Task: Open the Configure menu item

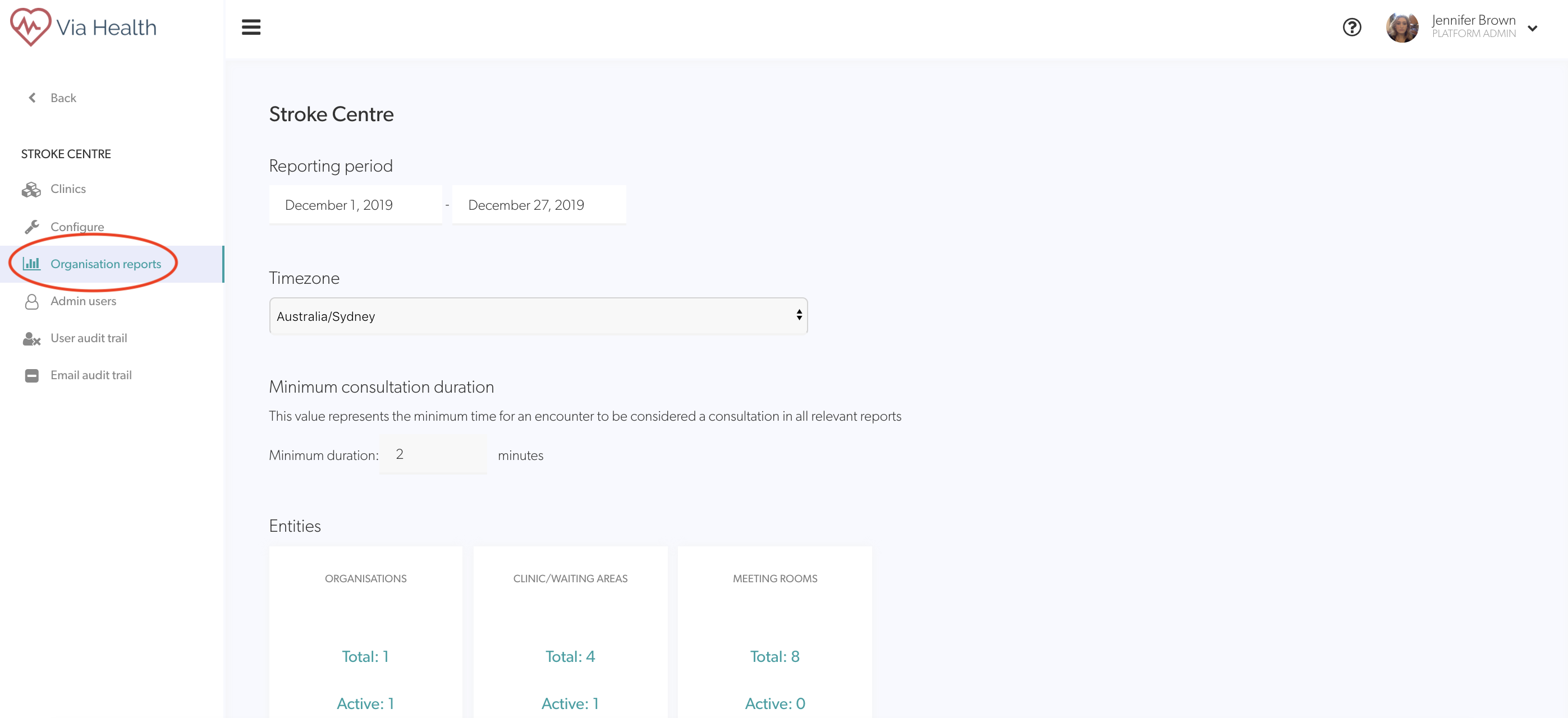Action: click(77, 227)
